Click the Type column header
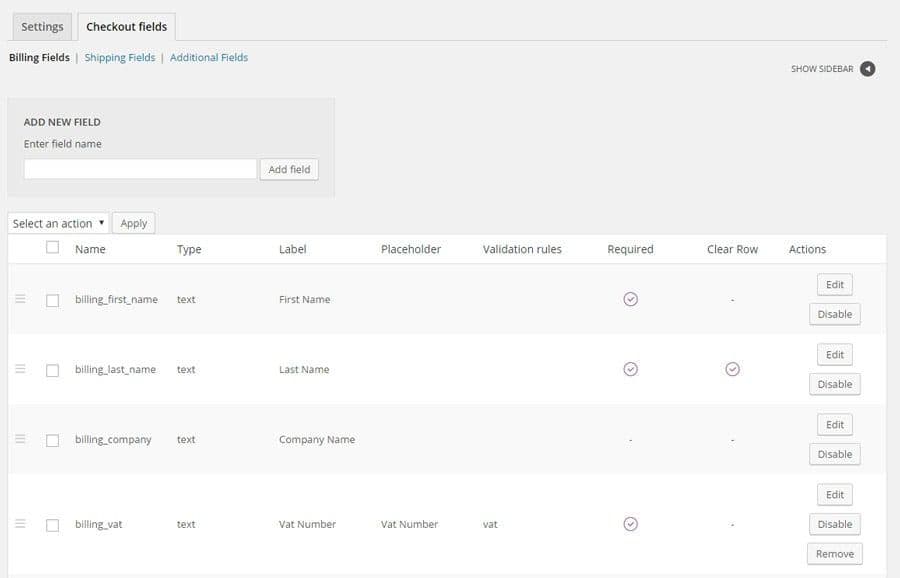 tap(189, 250)
